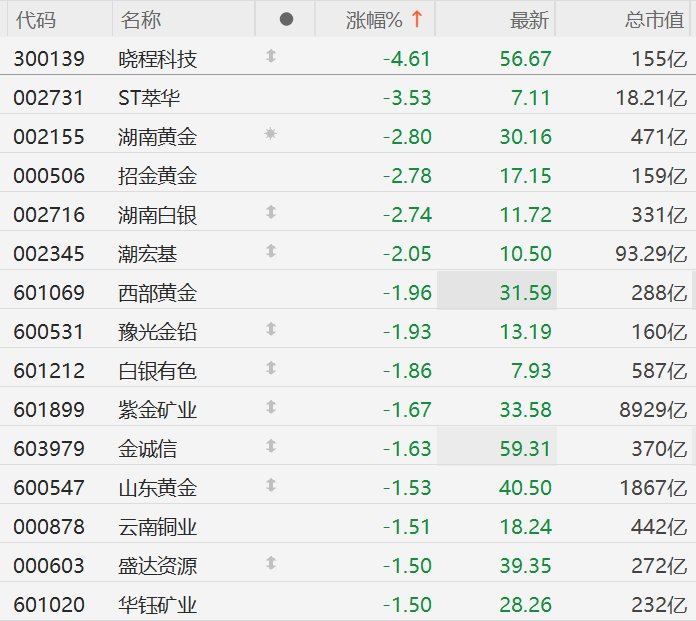Click the marker icon beside 盛达资源
The height and width of the screenshot is (621, 696).
click(270, 564)
